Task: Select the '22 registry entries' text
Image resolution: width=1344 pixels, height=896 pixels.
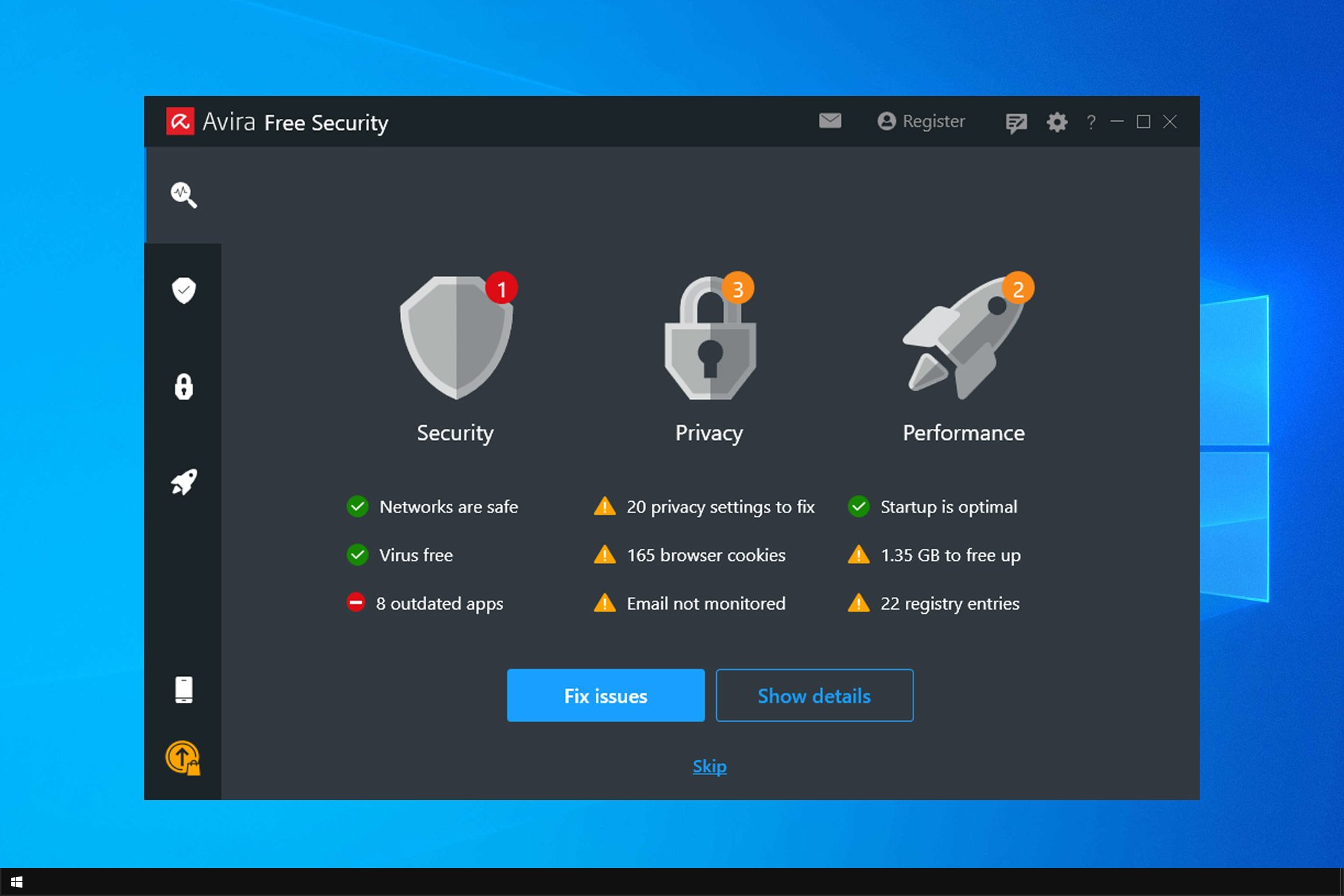Action: (950, 603)
